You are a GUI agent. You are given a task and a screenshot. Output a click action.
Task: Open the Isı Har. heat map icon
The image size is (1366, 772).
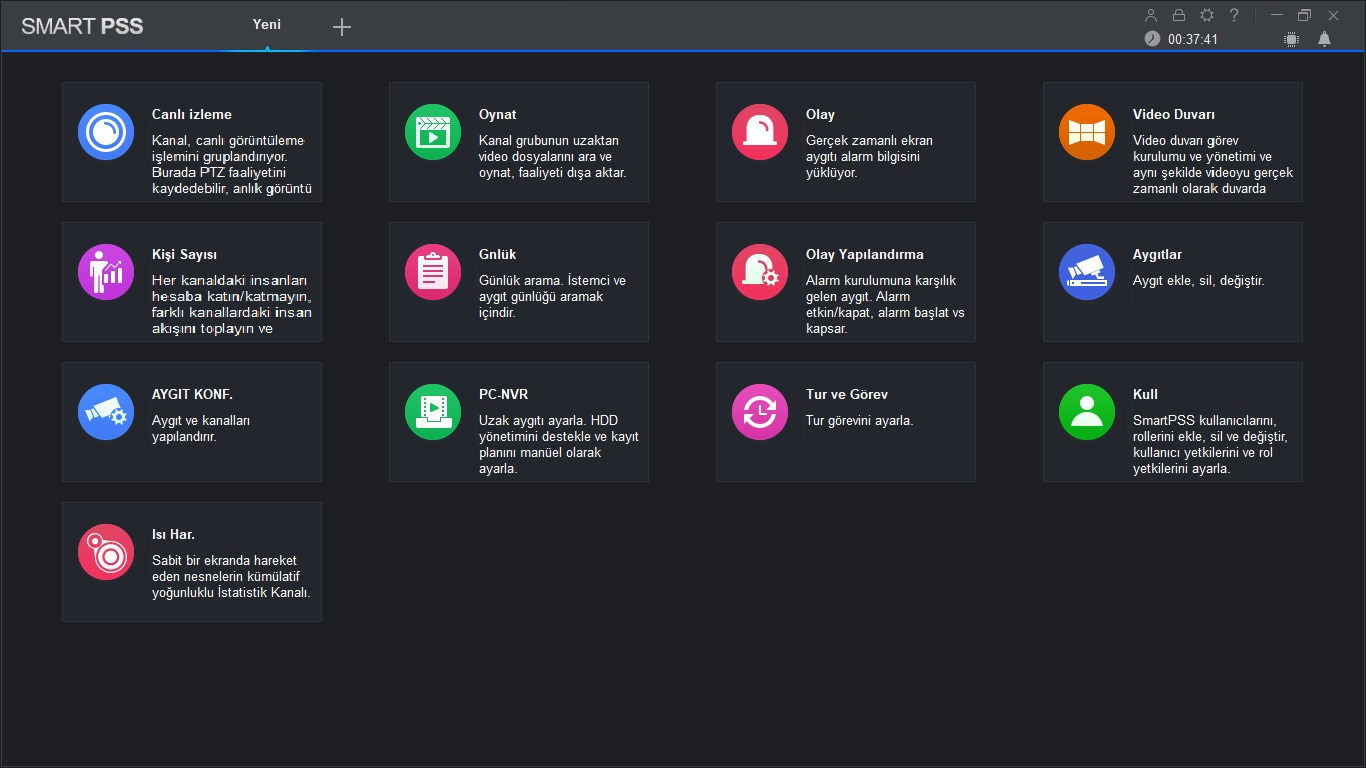(106, 552)
